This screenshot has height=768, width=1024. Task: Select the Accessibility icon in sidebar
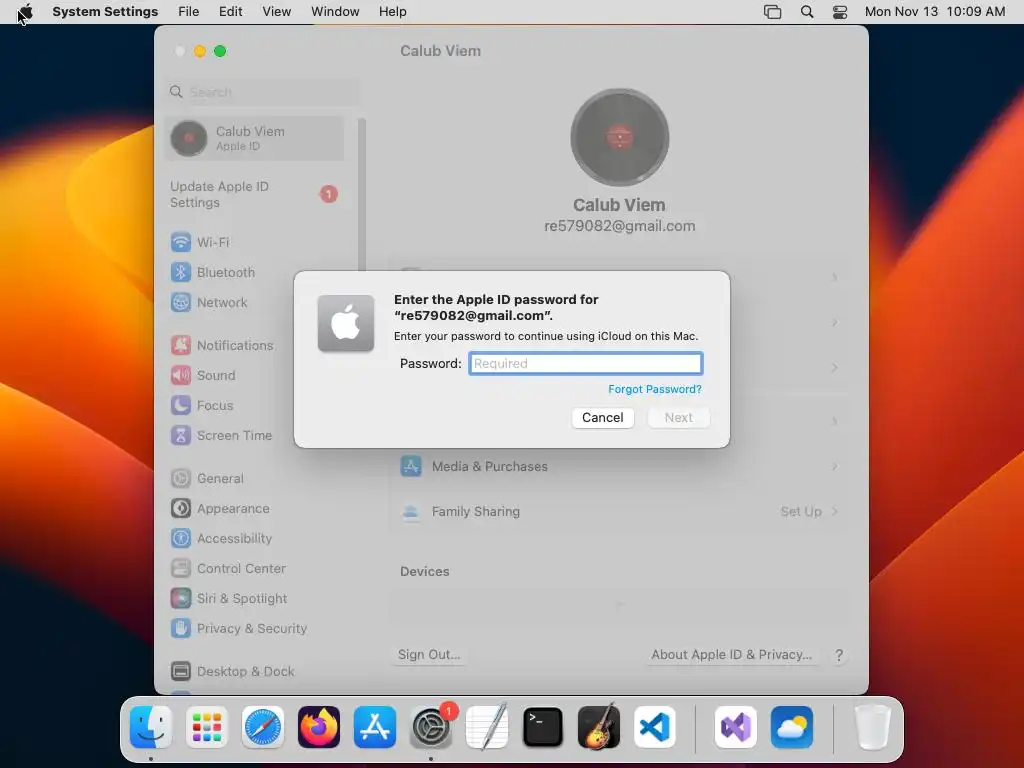(x=181, y=539)
